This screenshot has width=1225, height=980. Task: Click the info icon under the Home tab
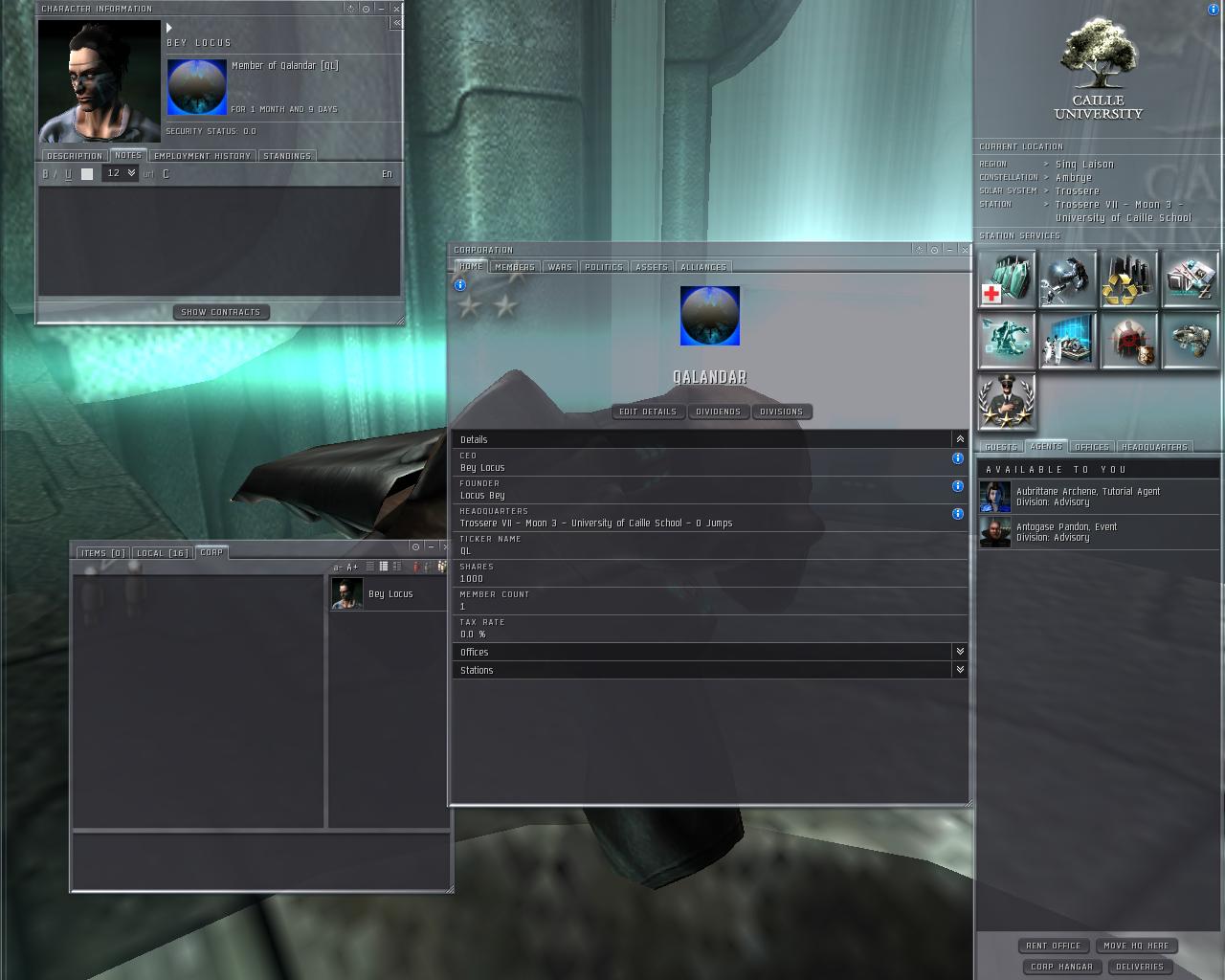click(x=460, y=285)
